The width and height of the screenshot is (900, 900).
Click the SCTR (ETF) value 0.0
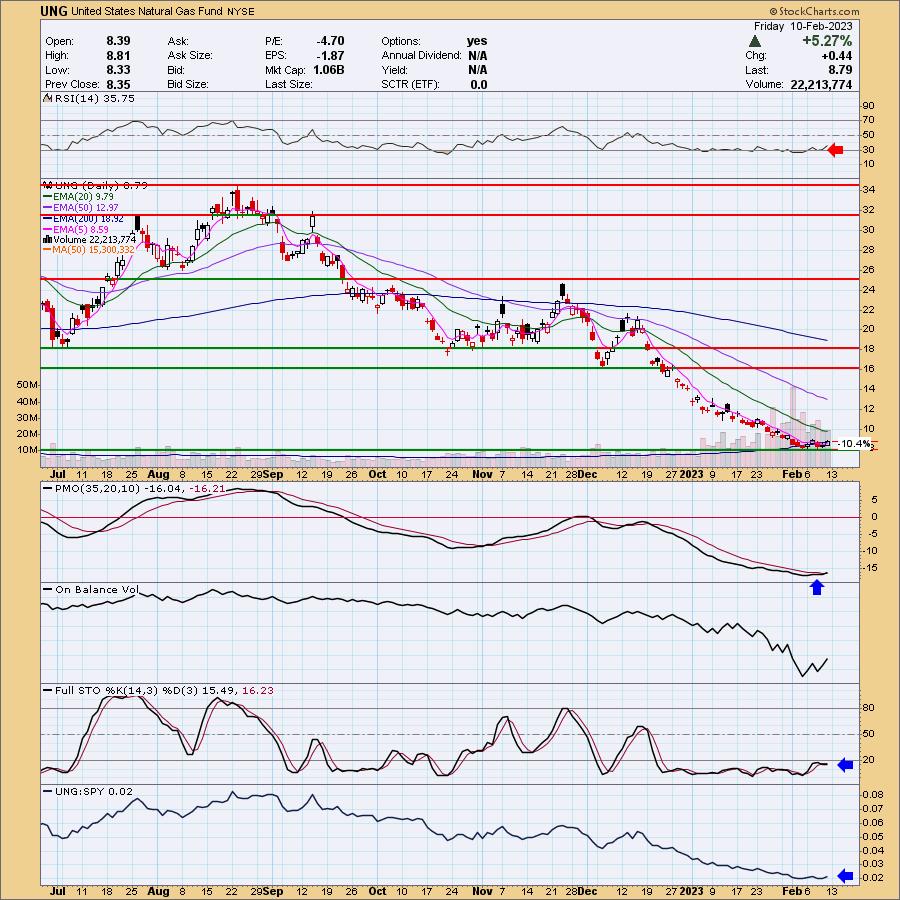point(479,84)
